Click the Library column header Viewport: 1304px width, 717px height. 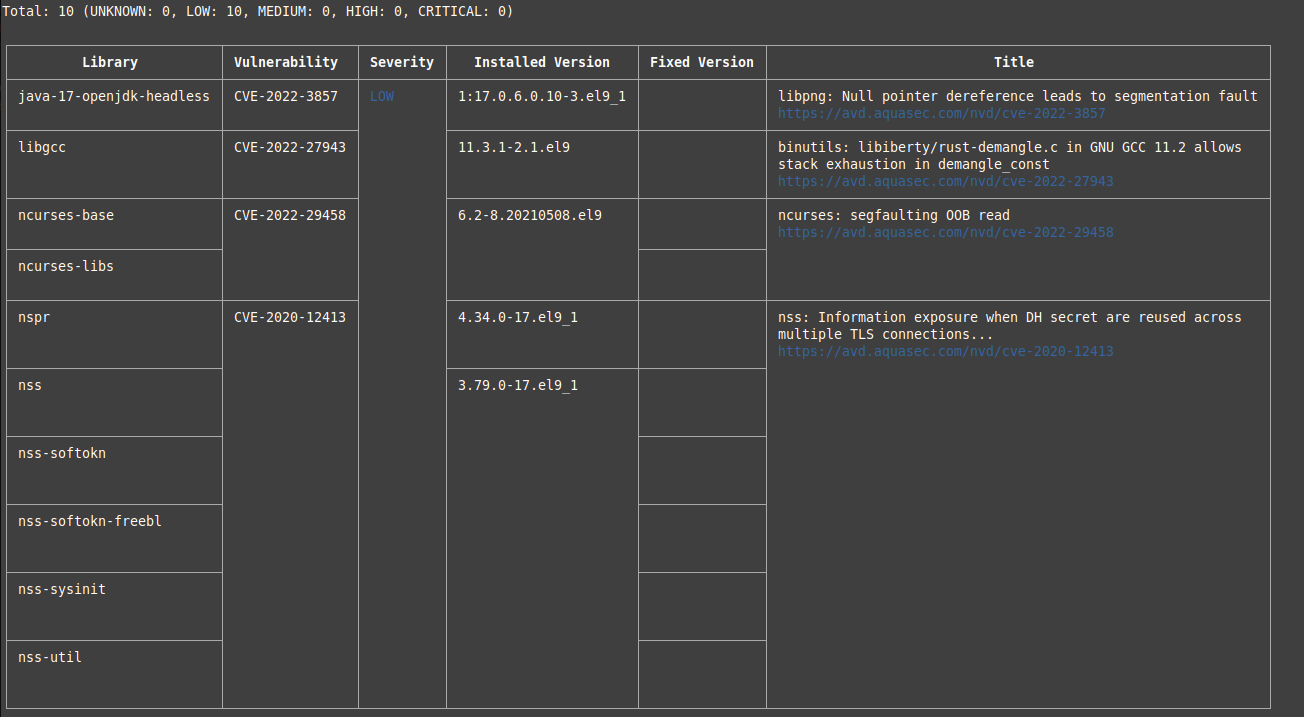click(110, 62)
